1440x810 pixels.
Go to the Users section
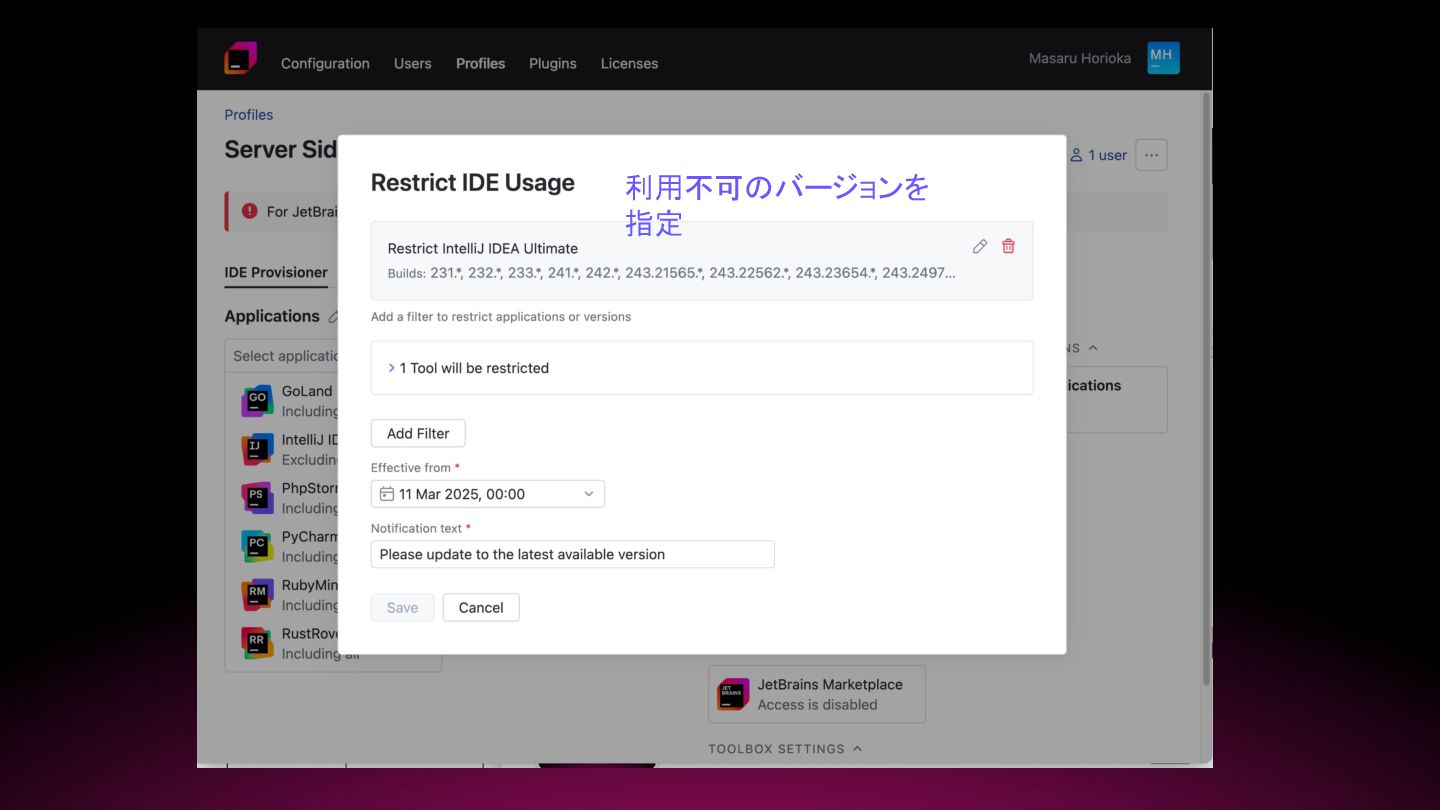[x=413, y=63]
